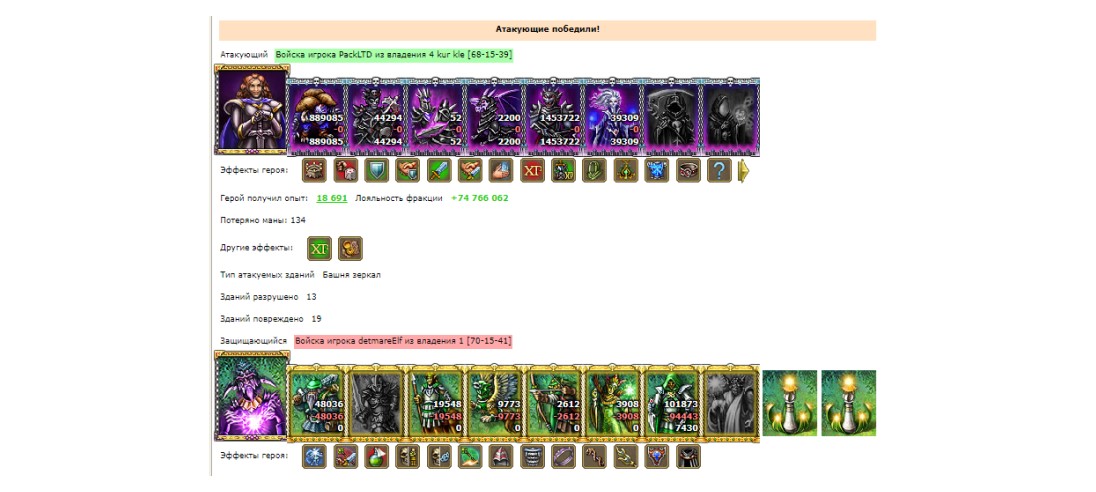Select the red XP hero effect icon
Viewport: 1096px width, 492px height.
(x=533, y=170)
